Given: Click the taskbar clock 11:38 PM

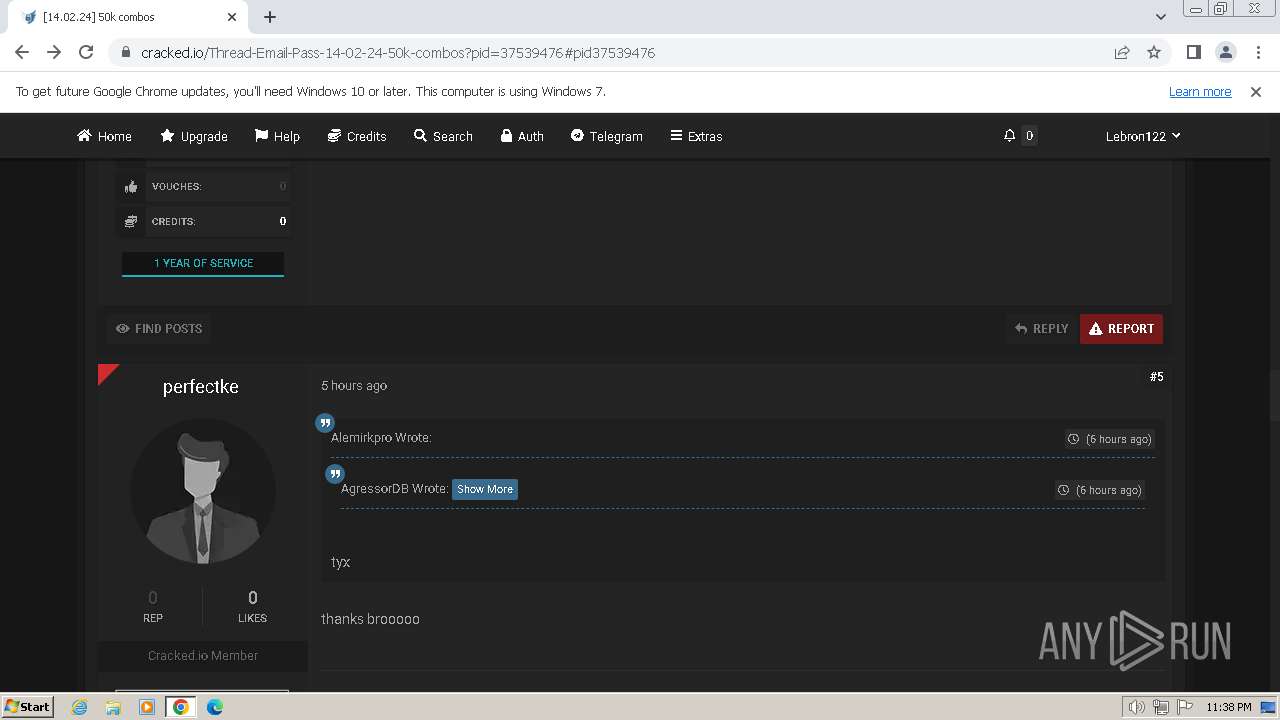Looking at the screenshot, I should (x=1228, y=707).
